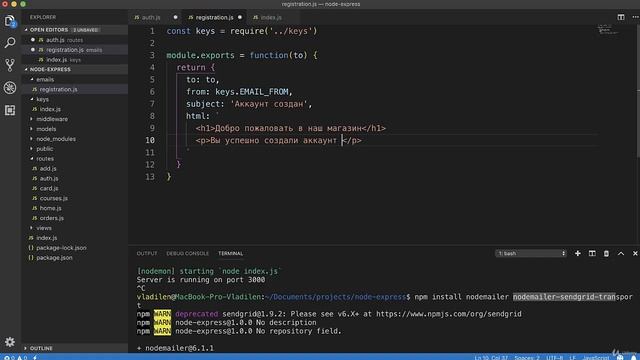The width and height of the screenshot is (640, 360).
Task: Open the terminal selector dropdown '1: bash'
Action: (x=531, y=253)
